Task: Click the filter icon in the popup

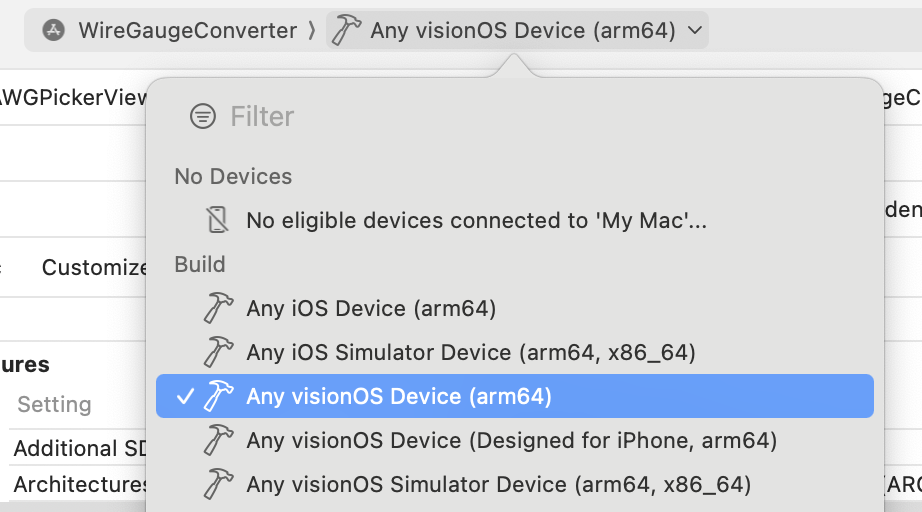Action: (203, 116)
